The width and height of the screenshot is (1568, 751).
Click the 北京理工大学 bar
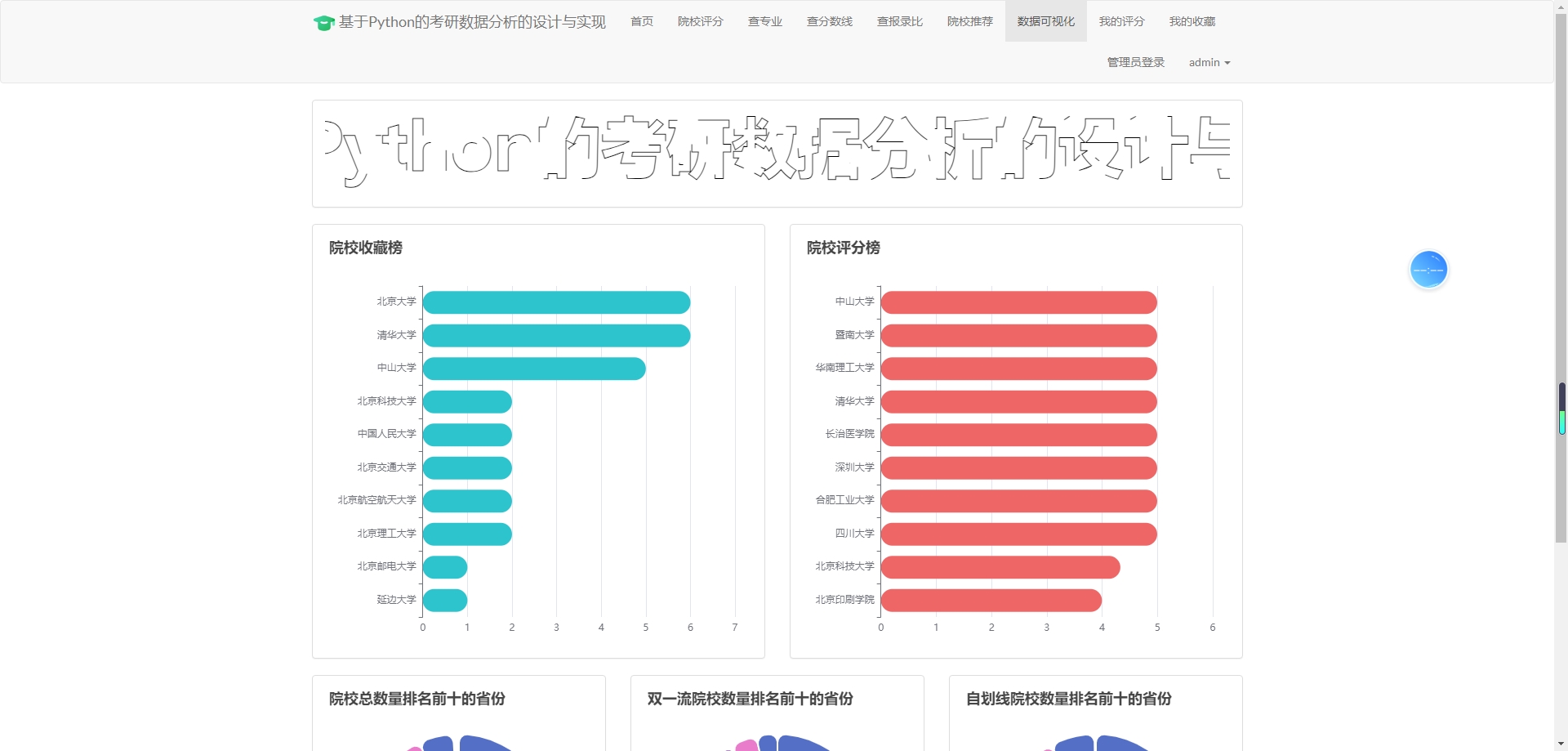(x=467, y=534)
